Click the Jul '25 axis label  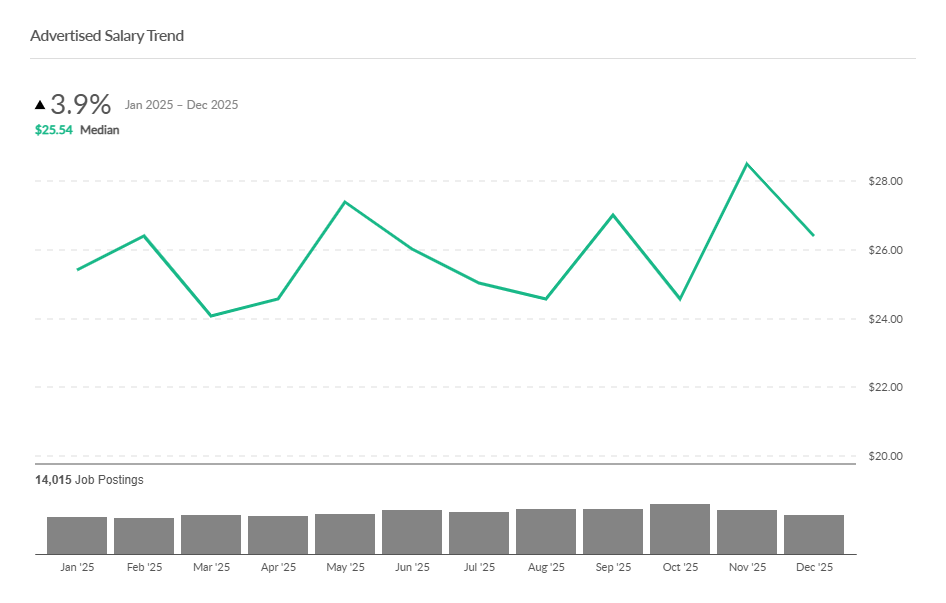pyautogui.click(x=479, y=567)
